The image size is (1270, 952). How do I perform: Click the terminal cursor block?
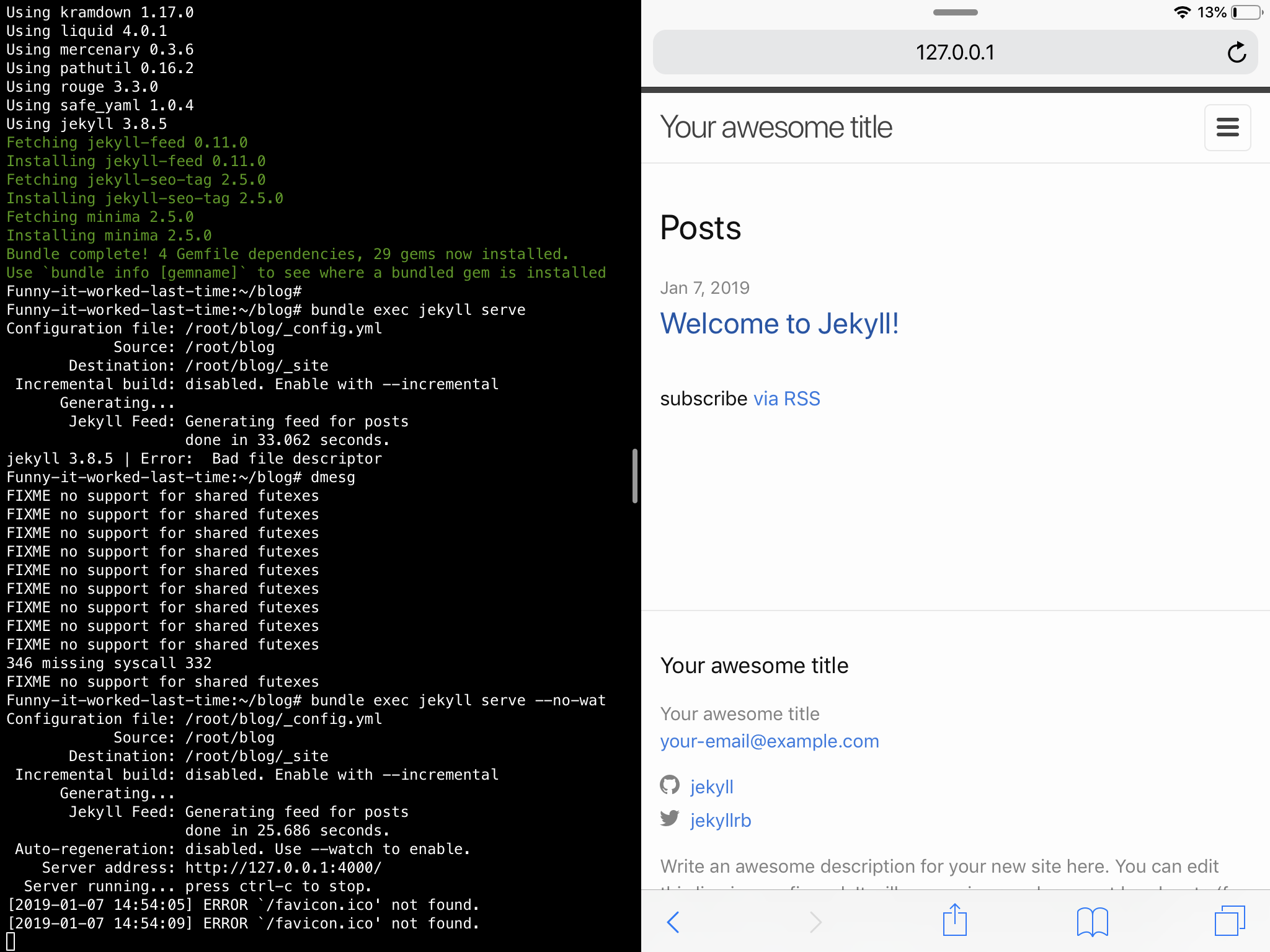11,941
